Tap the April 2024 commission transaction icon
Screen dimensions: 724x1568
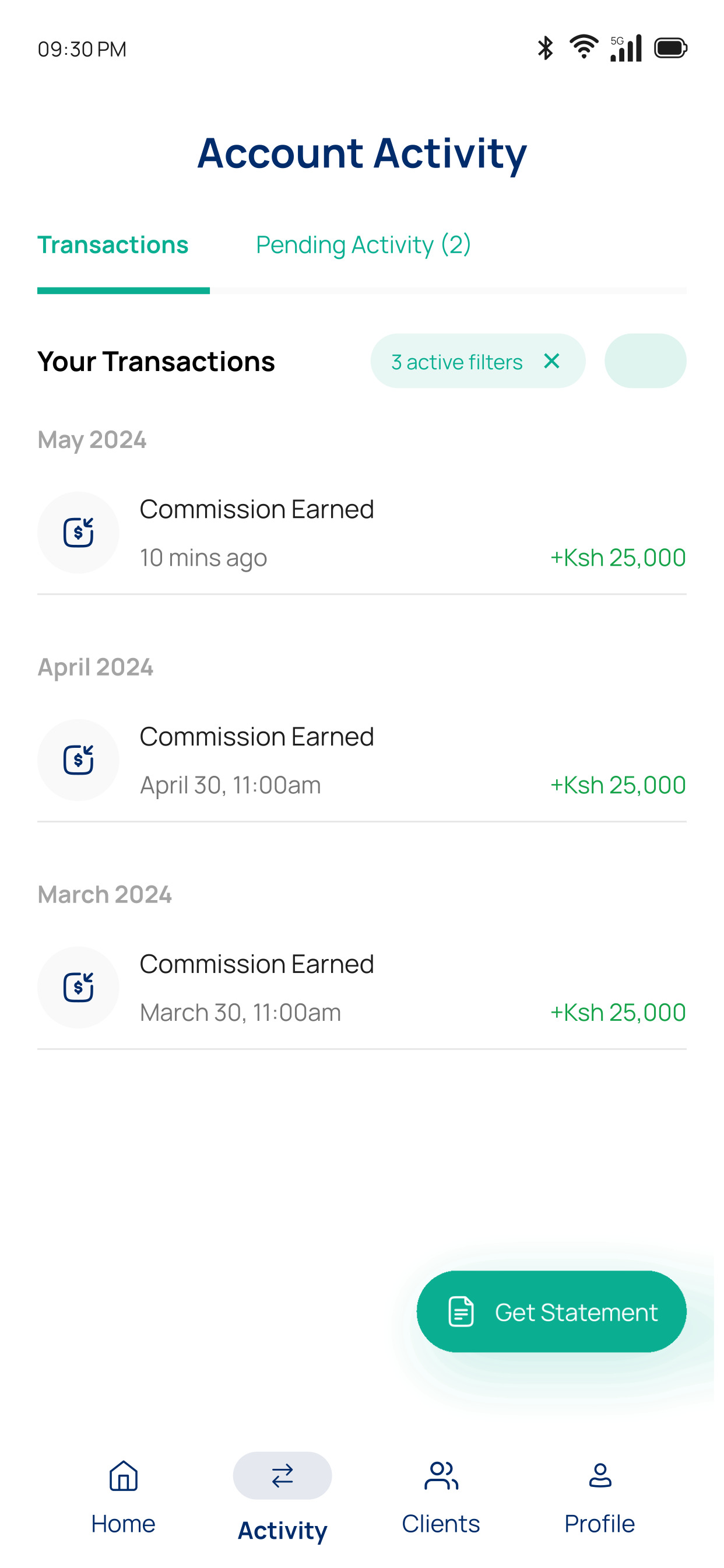pos(78,759)
